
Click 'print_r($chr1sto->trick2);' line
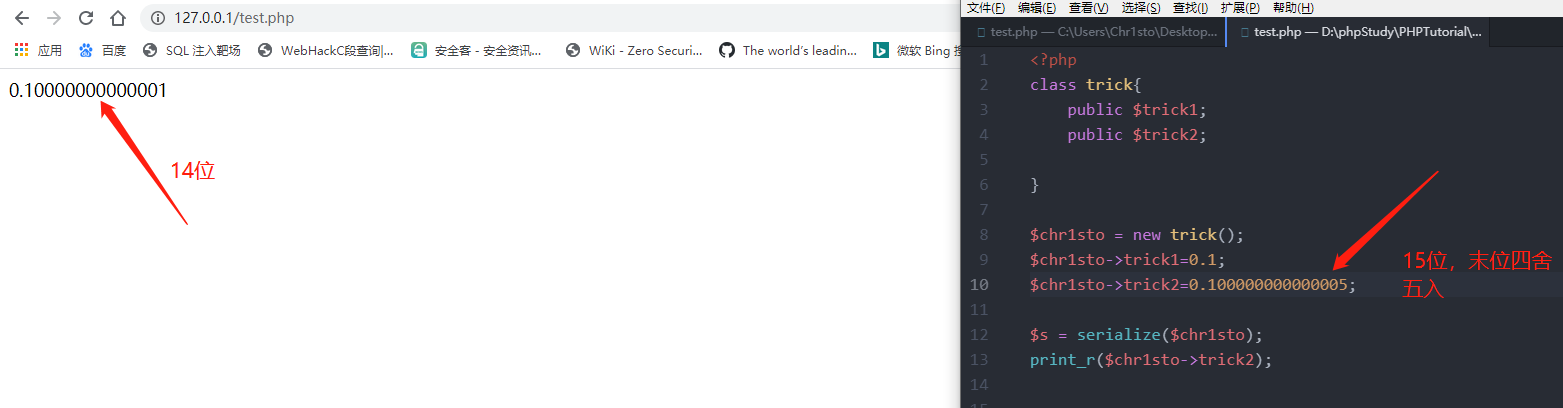(1151, 360)
